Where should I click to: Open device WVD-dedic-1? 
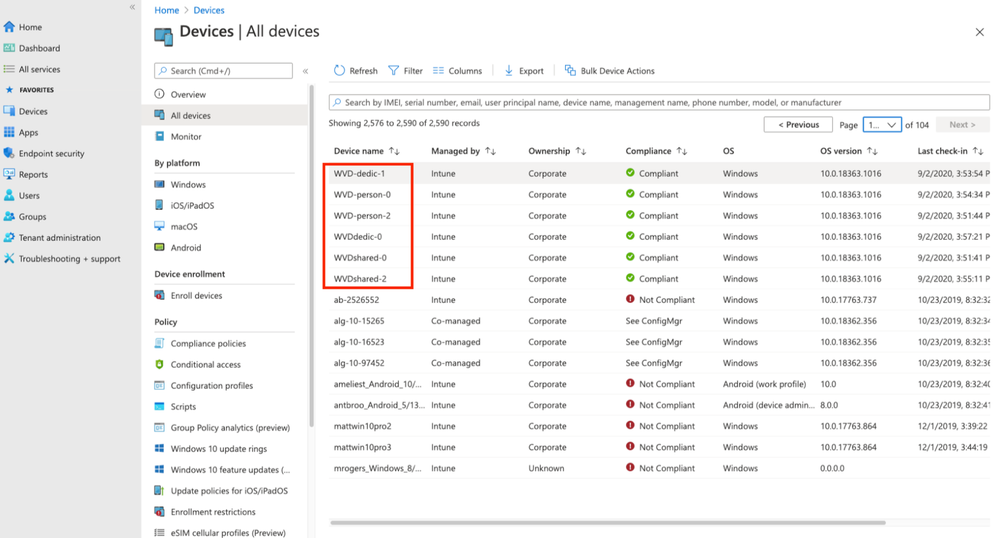(x=359, y=173)
